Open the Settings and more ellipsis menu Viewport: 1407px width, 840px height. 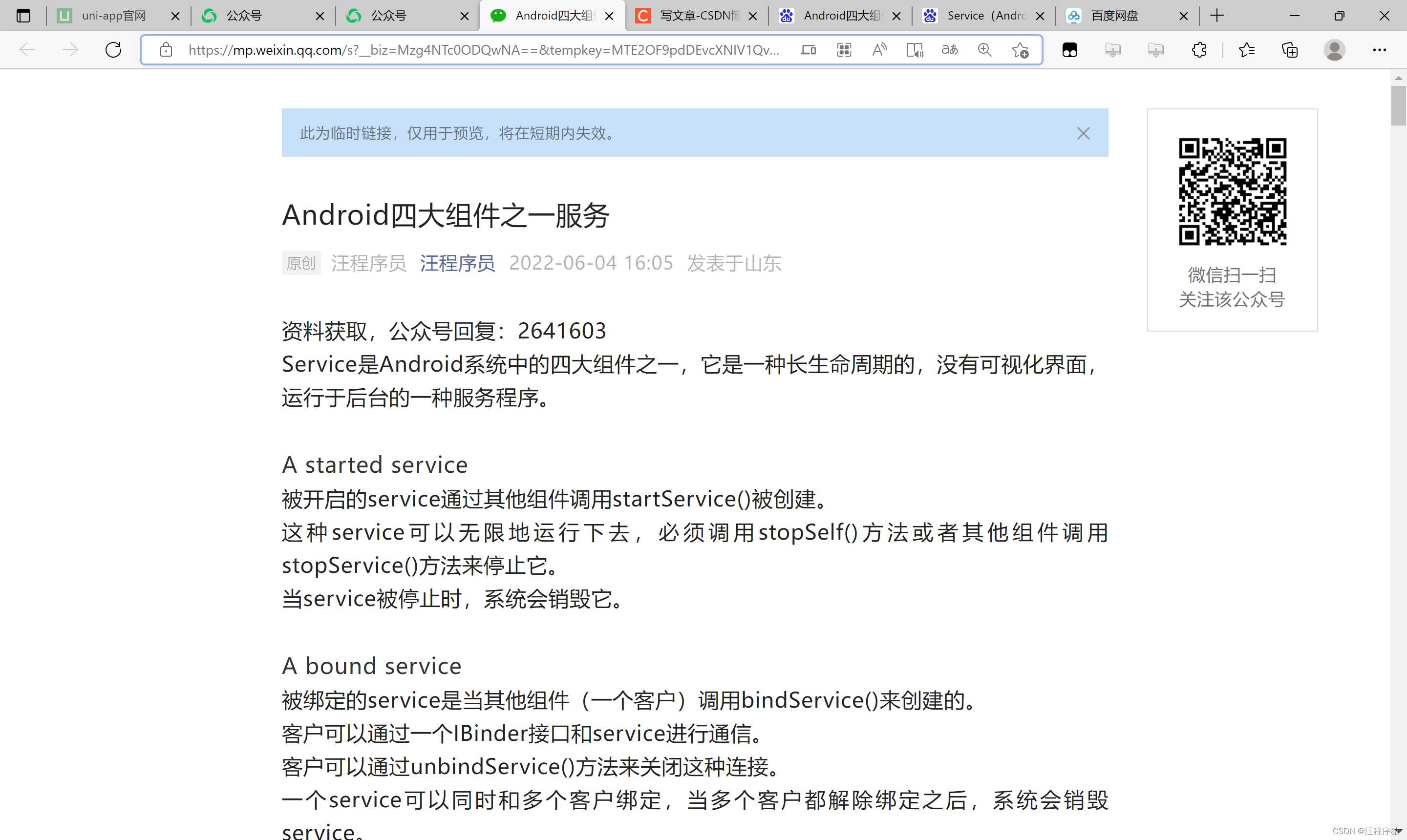click(1379, 50)
